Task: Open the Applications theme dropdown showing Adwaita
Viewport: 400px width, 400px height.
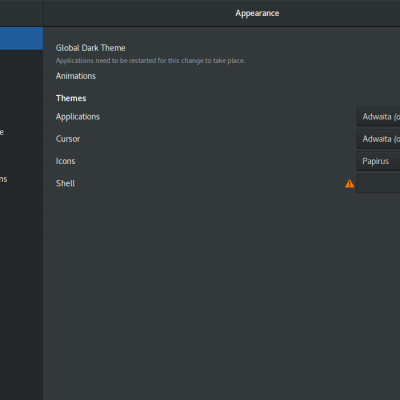Action: point(378,117)
